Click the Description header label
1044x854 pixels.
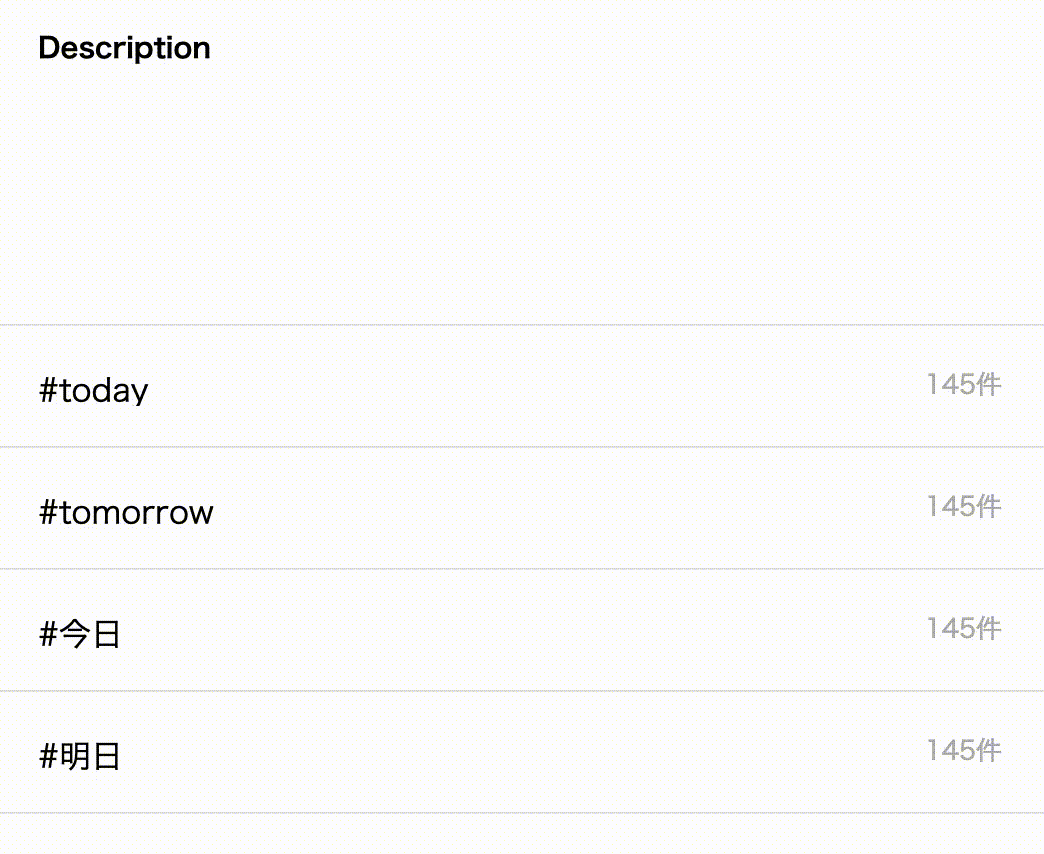click(x=124, y=48)
